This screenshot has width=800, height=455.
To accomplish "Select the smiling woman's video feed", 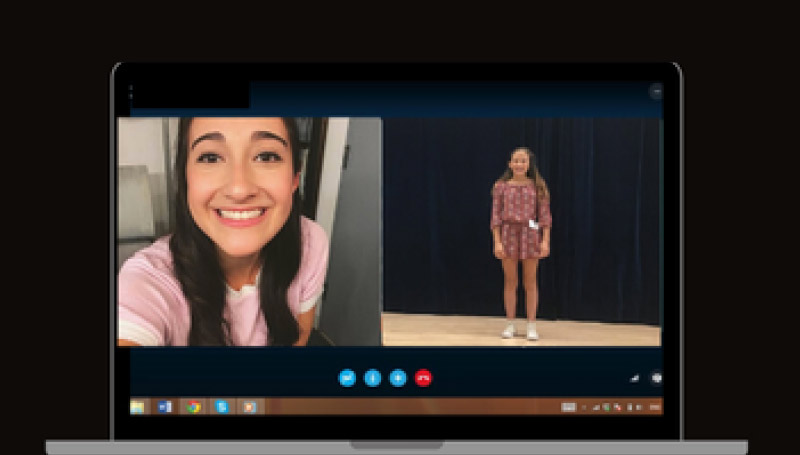I will click(249, 231).
